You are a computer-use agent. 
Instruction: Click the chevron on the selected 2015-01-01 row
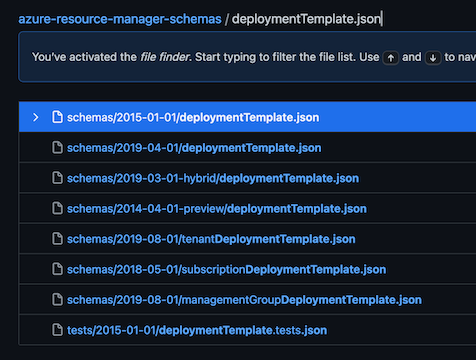click(x=35, y=117)
